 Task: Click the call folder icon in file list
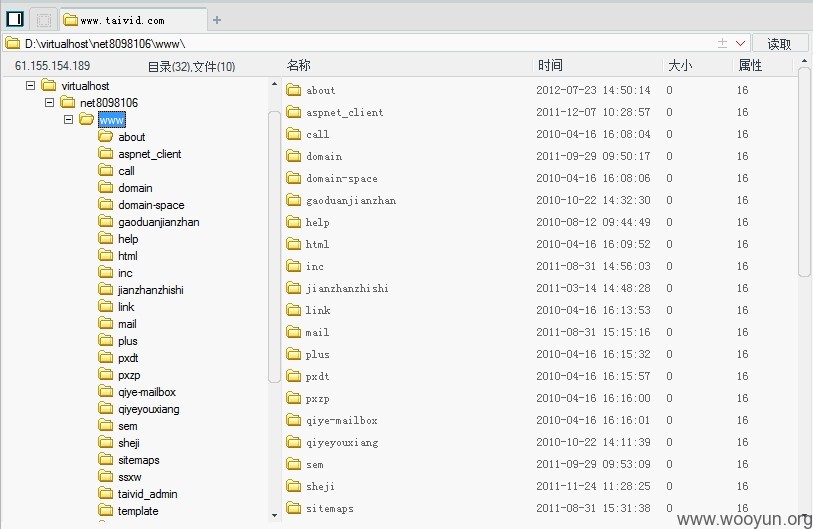pyautogui.click(x=293, y=134)
